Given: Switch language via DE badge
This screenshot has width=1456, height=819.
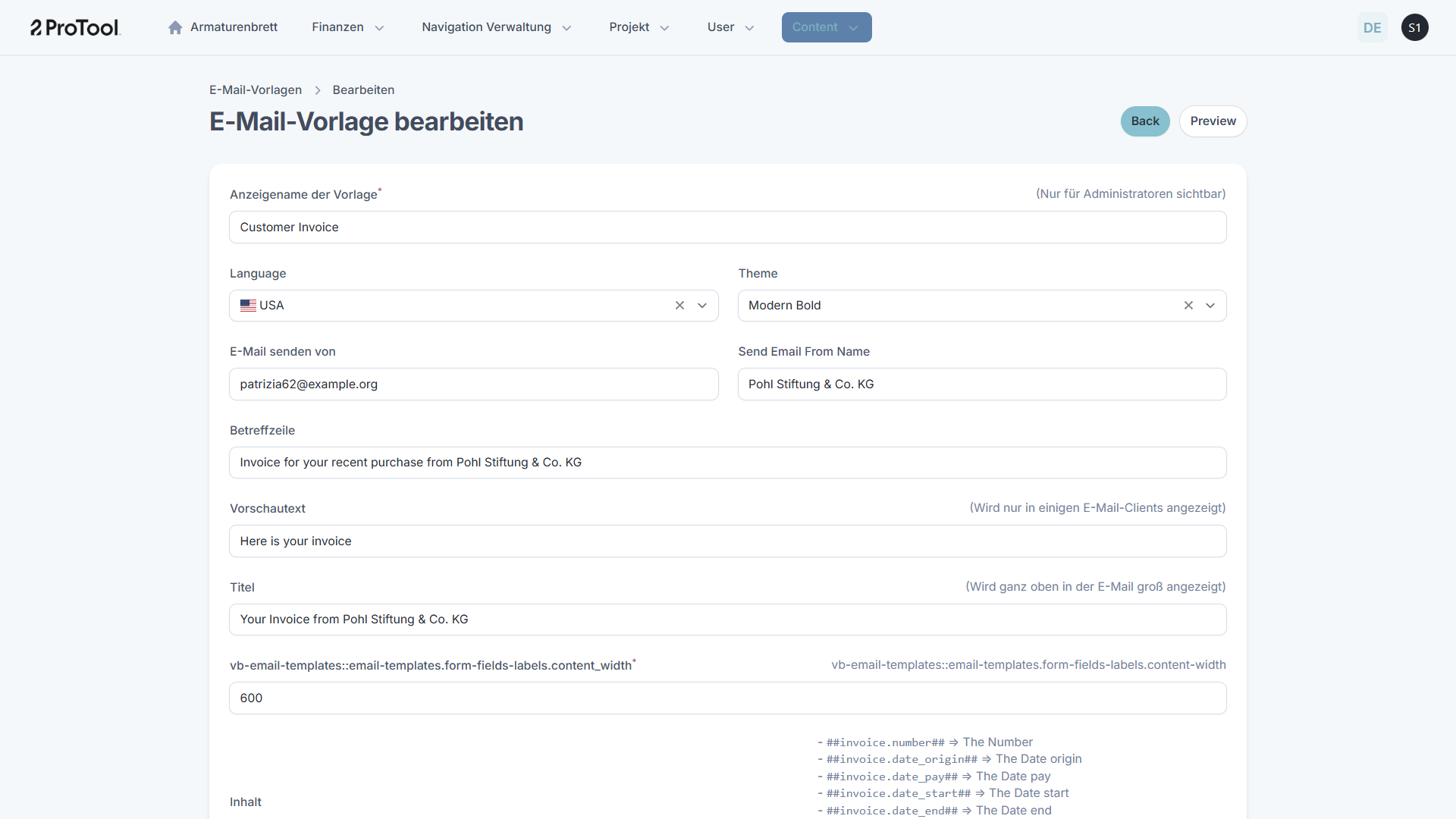Looking at the screenshot, I should (1372, 27).
